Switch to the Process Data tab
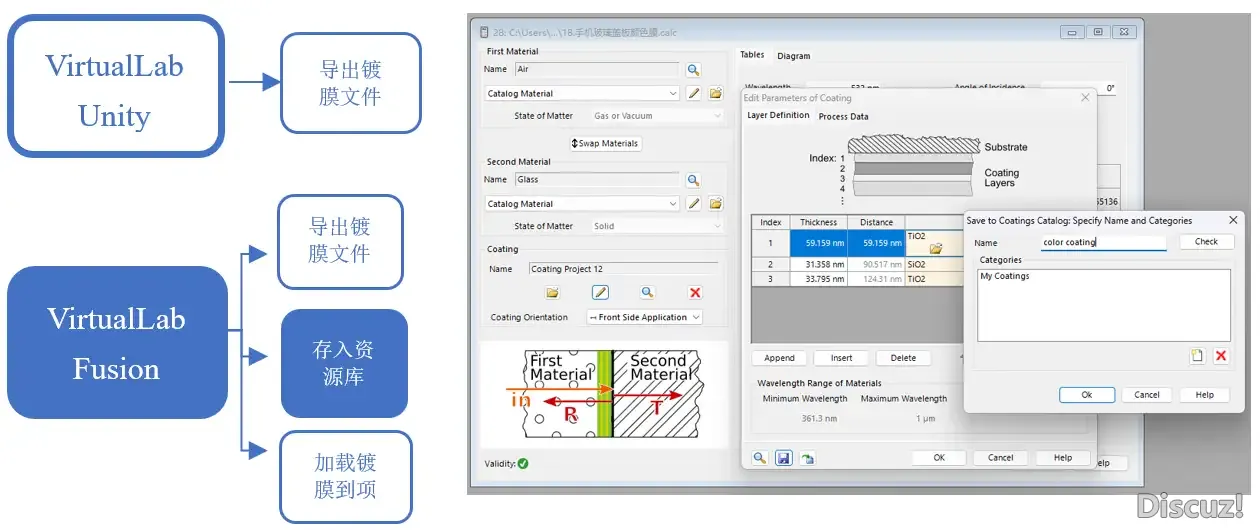Screen dimensions: 1260x530 (x=843, y=117)
